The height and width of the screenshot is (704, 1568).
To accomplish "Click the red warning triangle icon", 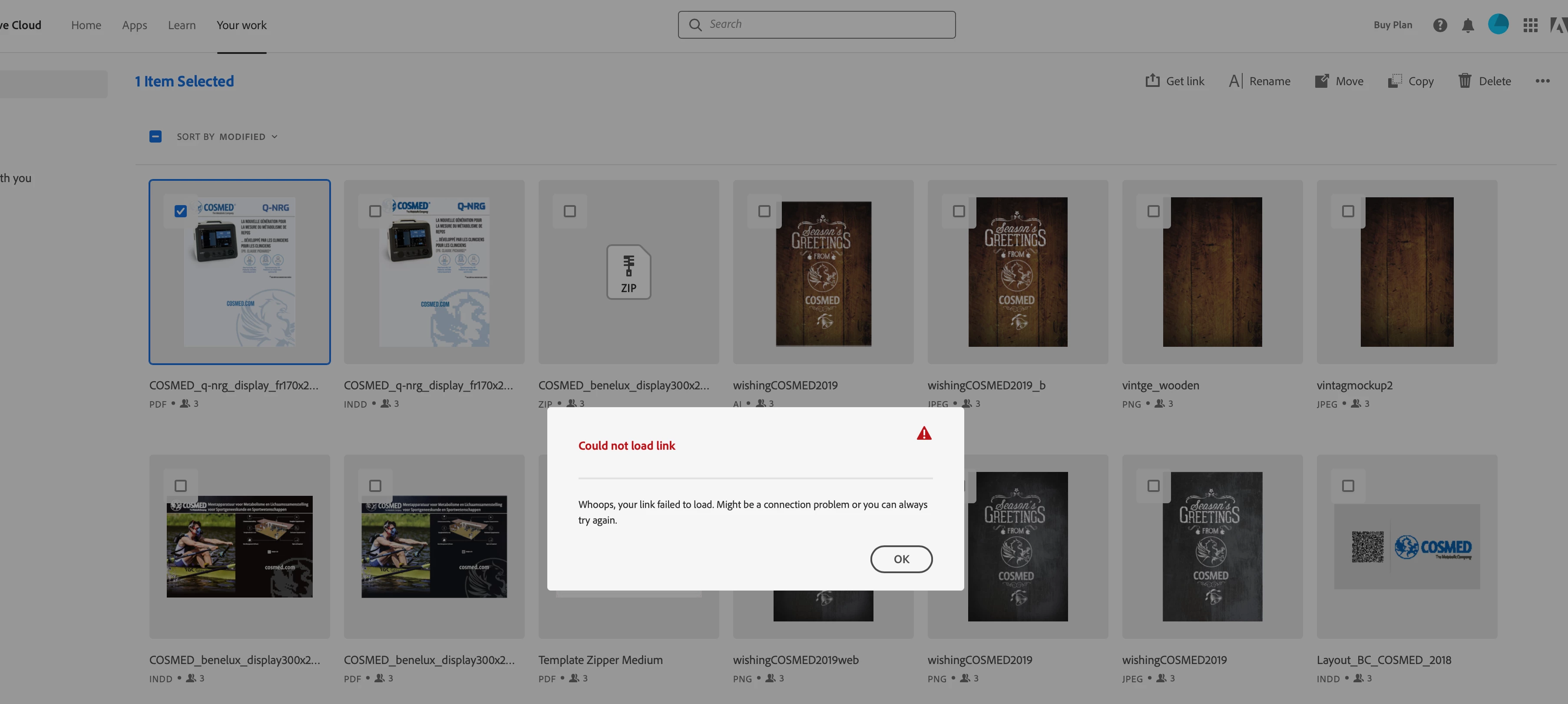I will [x=924, y=433].
